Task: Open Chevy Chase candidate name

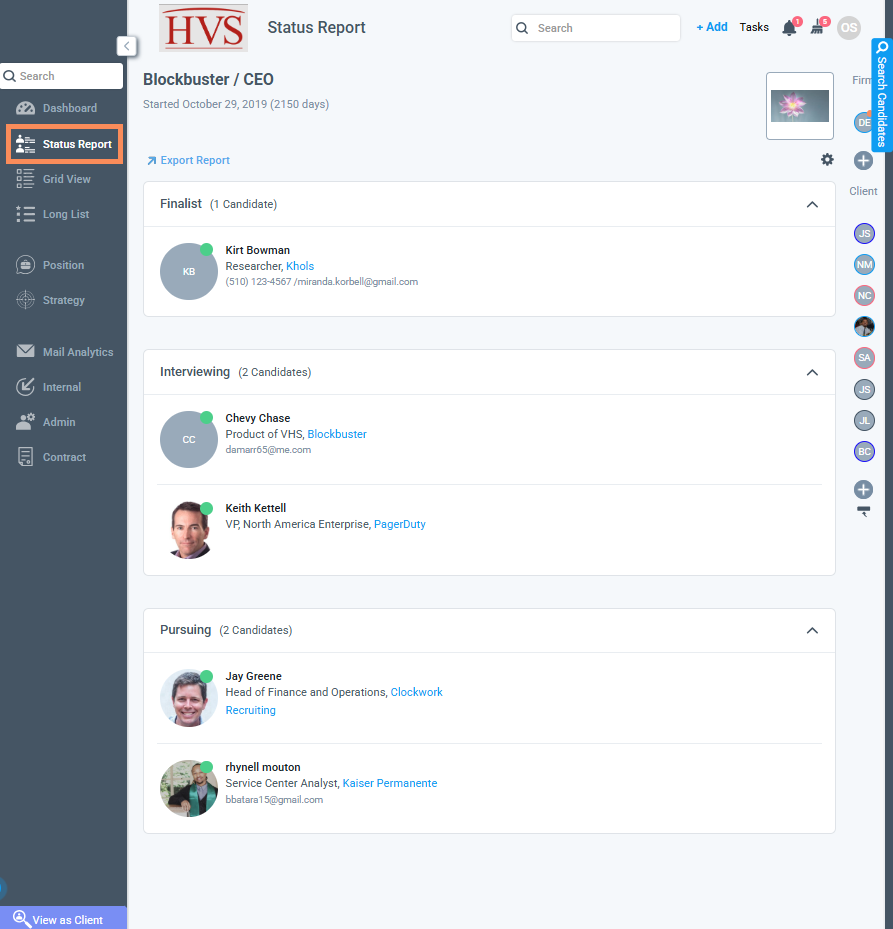Action: pos(258,418)
